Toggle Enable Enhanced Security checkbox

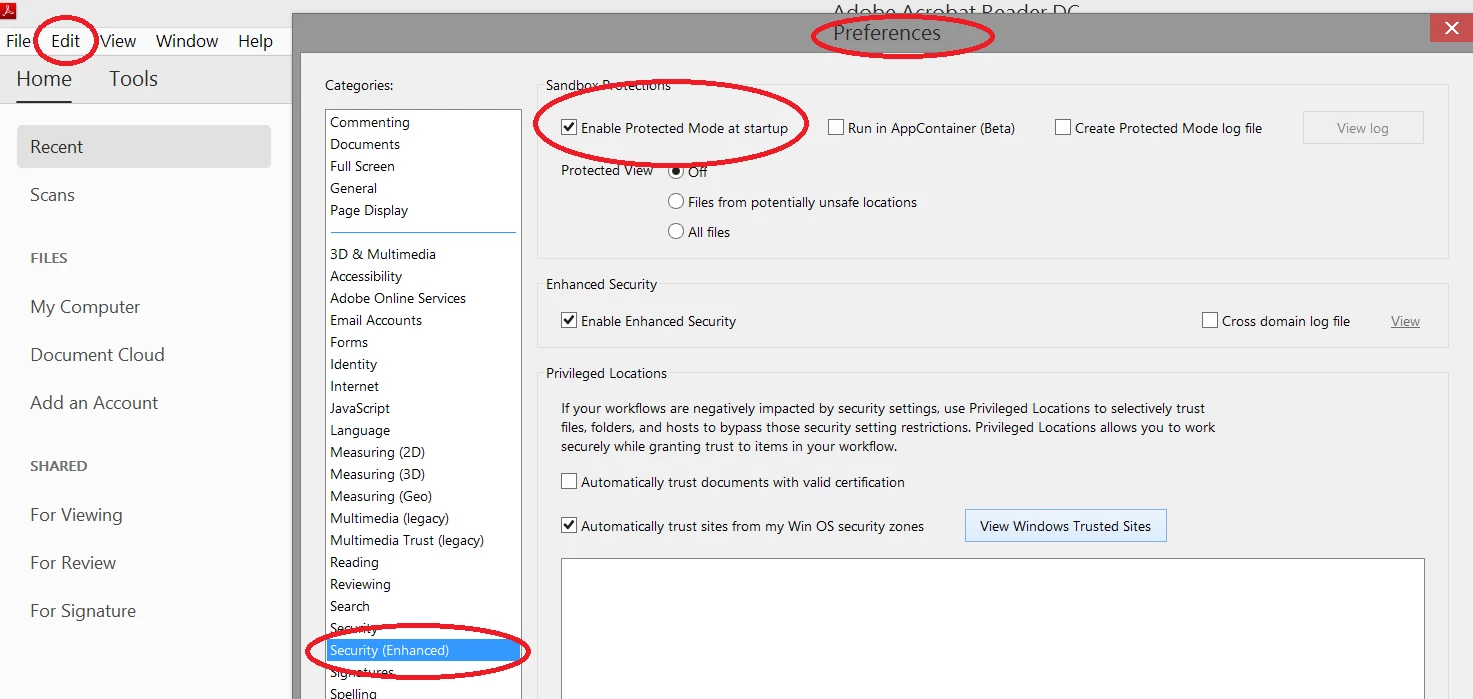(569, 321)
